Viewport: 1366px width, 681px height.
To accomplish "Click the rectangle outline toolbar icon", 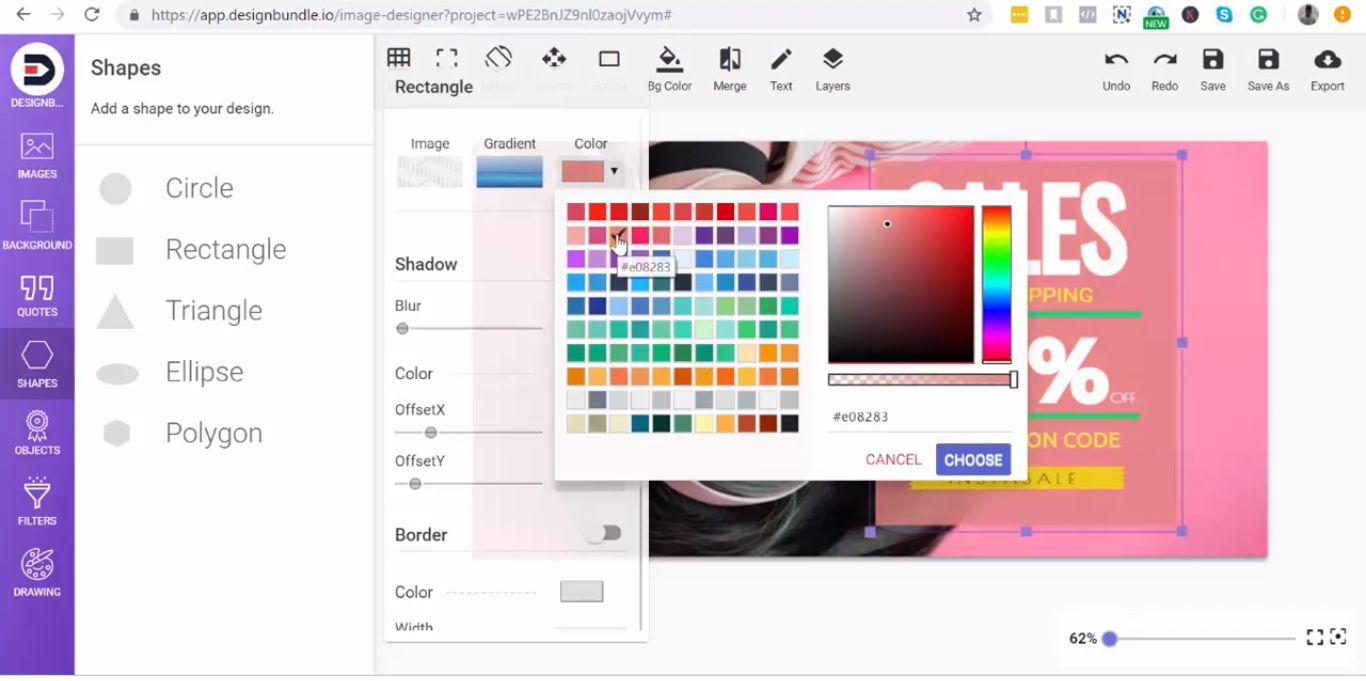I will (x=609, y=59).
